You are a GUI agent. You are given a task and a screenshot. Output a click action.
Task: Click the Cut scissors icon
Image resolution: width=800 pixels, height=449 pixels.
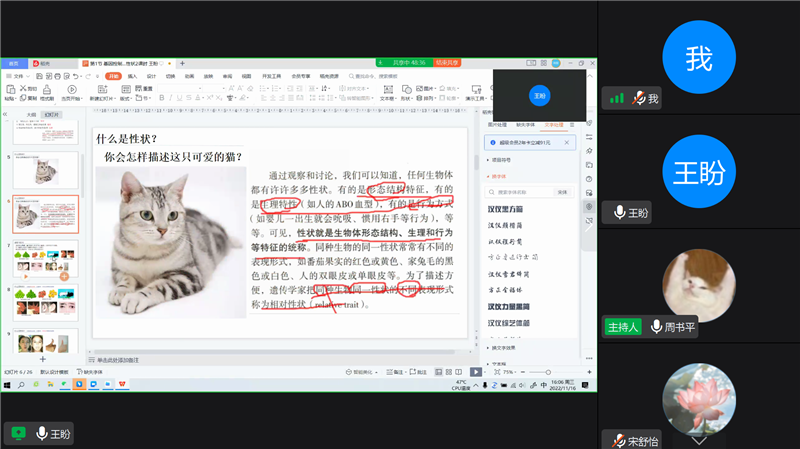point(23,88)
